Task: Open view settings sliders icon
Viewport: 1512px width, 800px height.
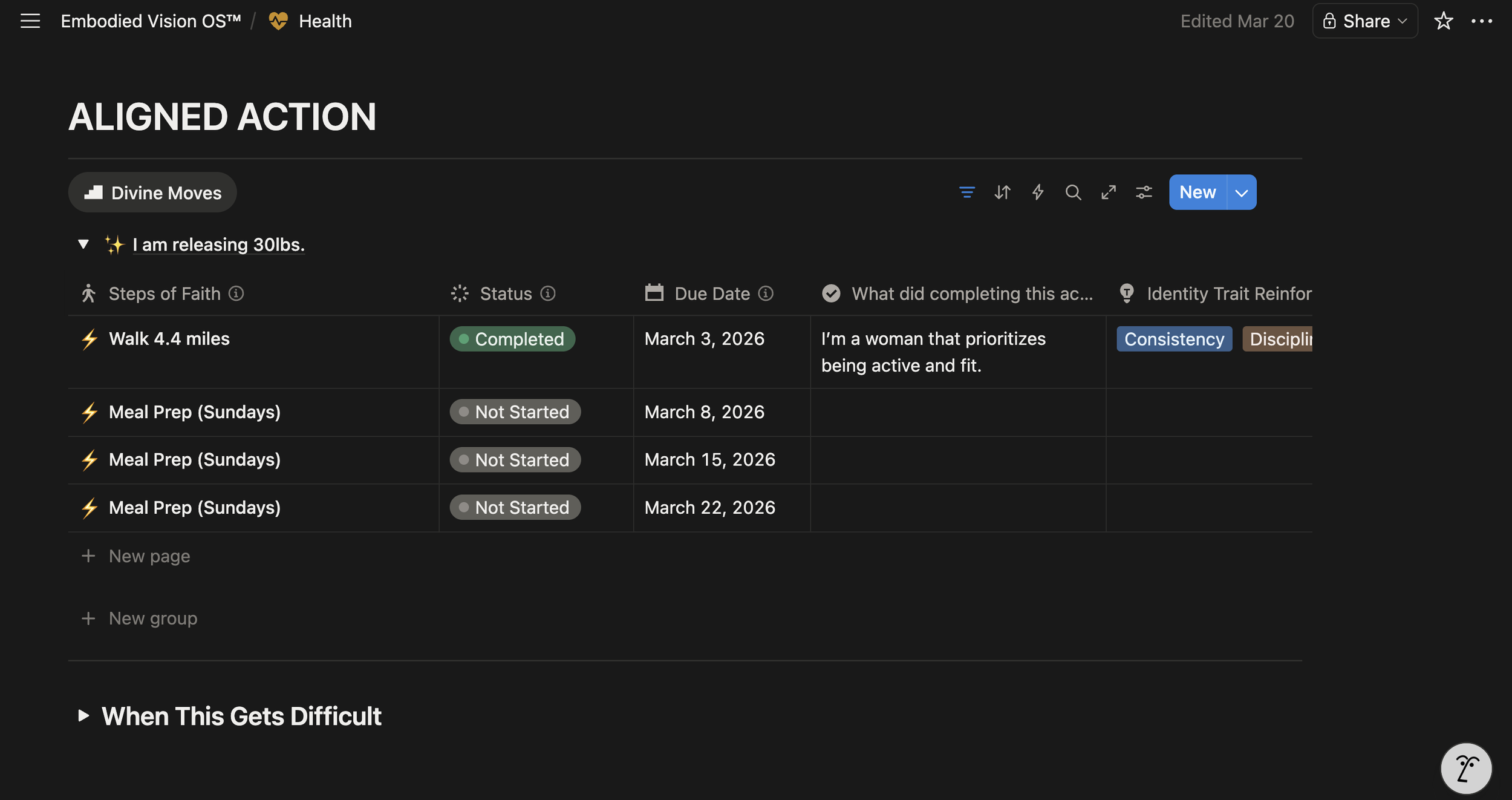Action: click(x=1144, y=192)
